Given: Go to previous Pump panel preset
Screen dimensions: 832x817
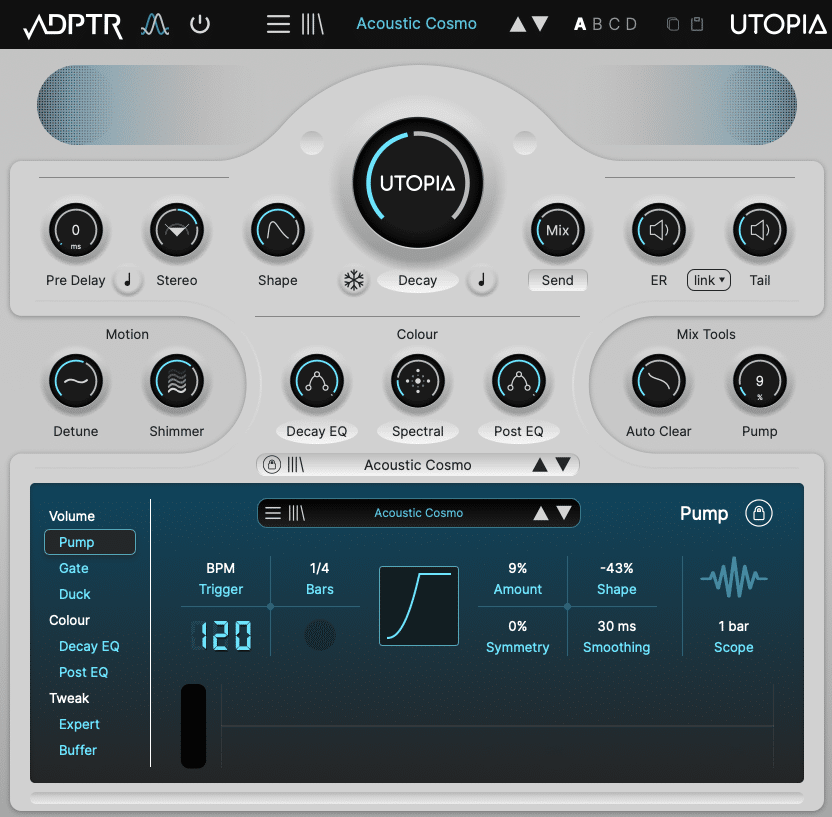Looking at the screenshot, I should coord(541,513).
